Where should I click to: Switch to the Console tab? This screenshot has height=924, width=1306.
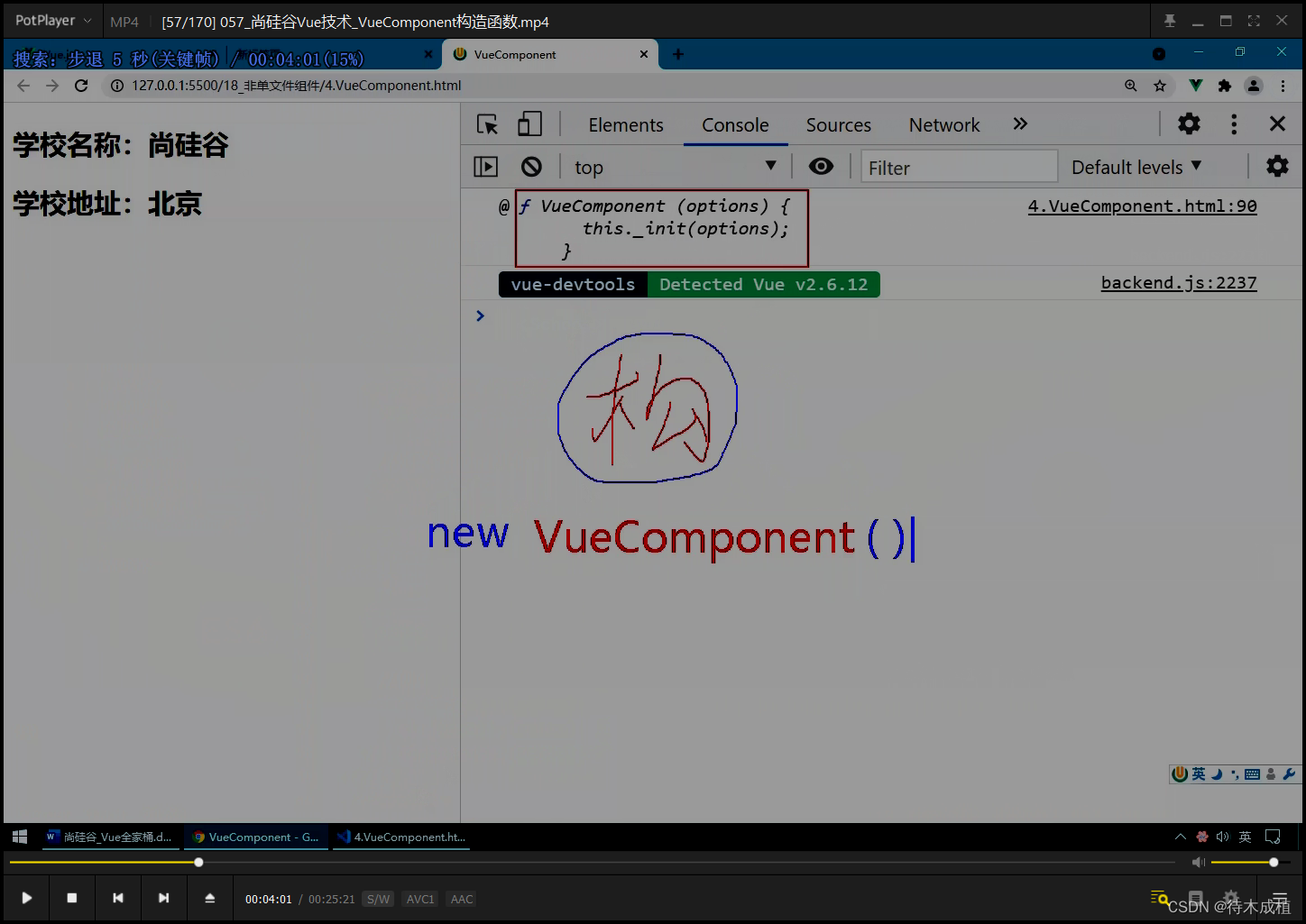[735, 125]
